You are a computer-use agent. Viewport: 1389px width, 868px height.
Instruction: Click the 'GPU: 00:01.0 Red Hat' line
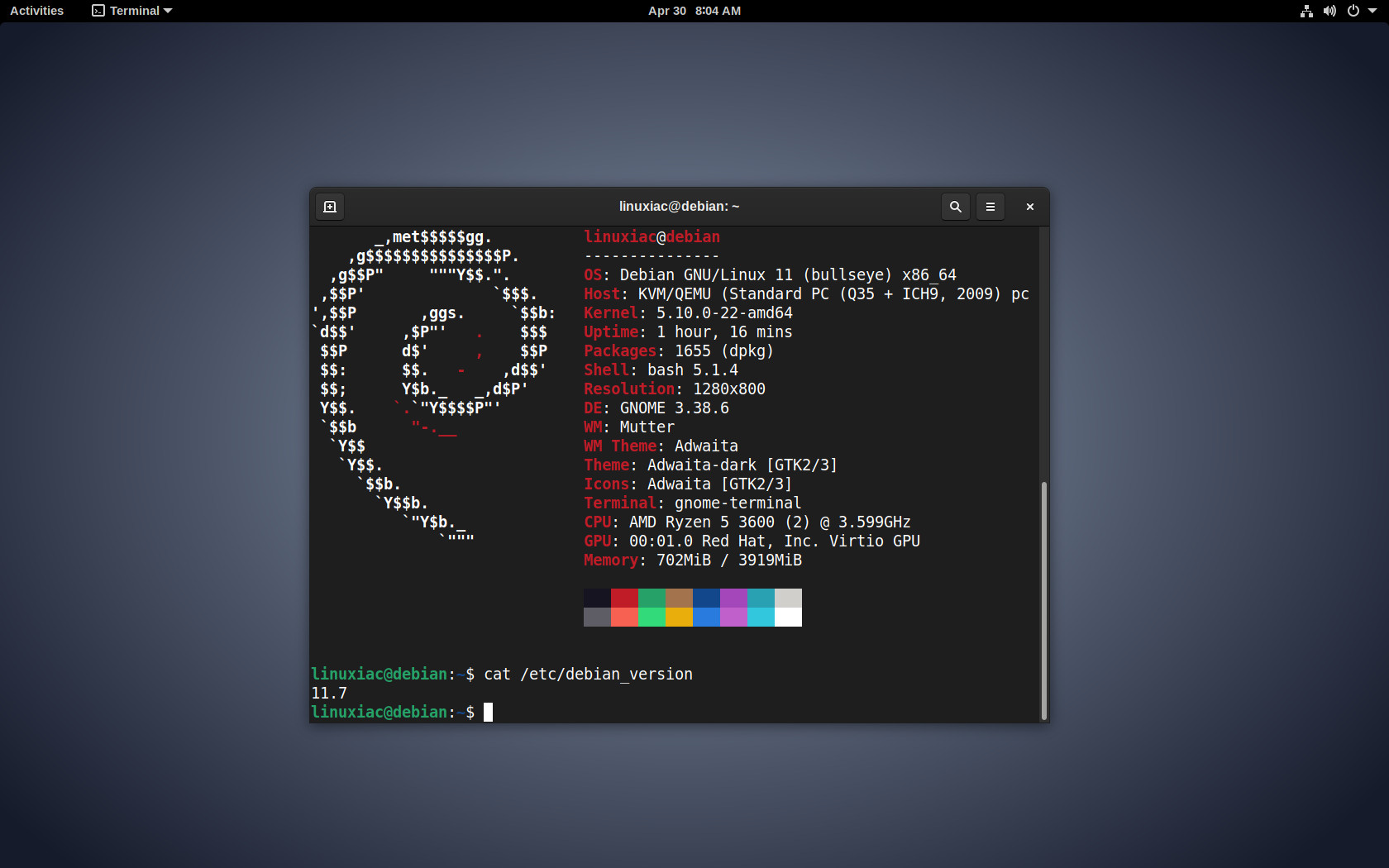pos(752,541)
